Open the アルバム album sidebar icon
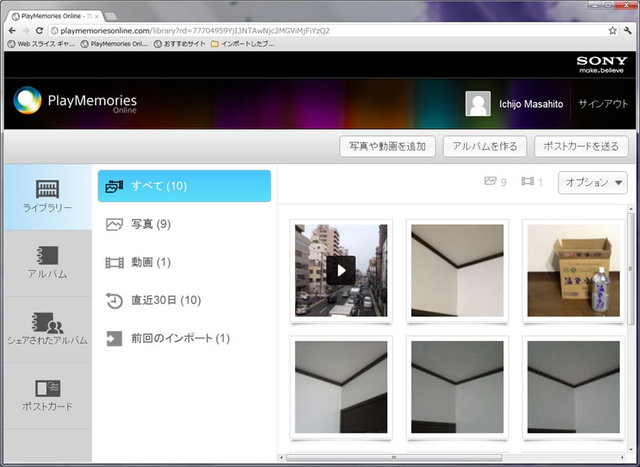The width and height of the screenshot is (640, 467). pyautogui.click(x=46, y=262)
